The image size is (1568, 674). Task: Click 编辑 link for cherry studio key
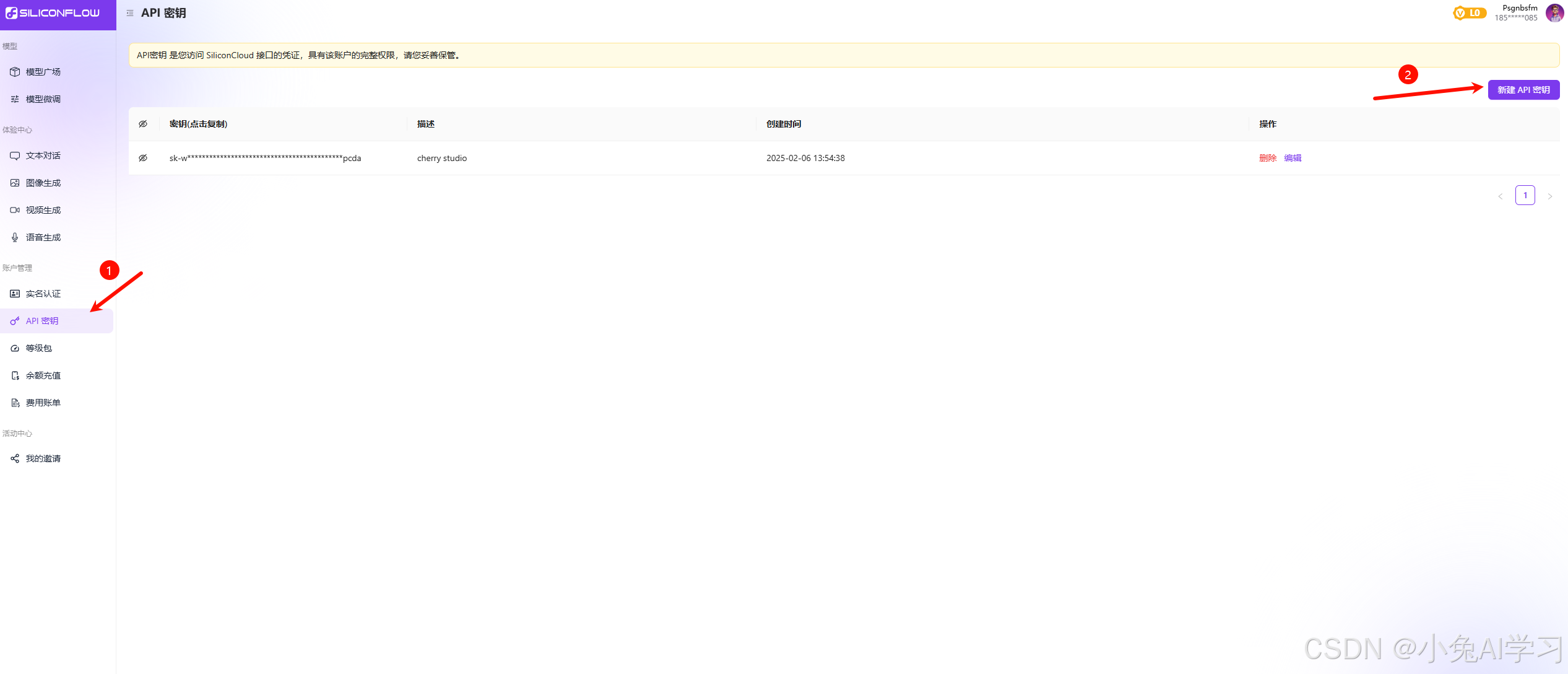point(1293,158)
